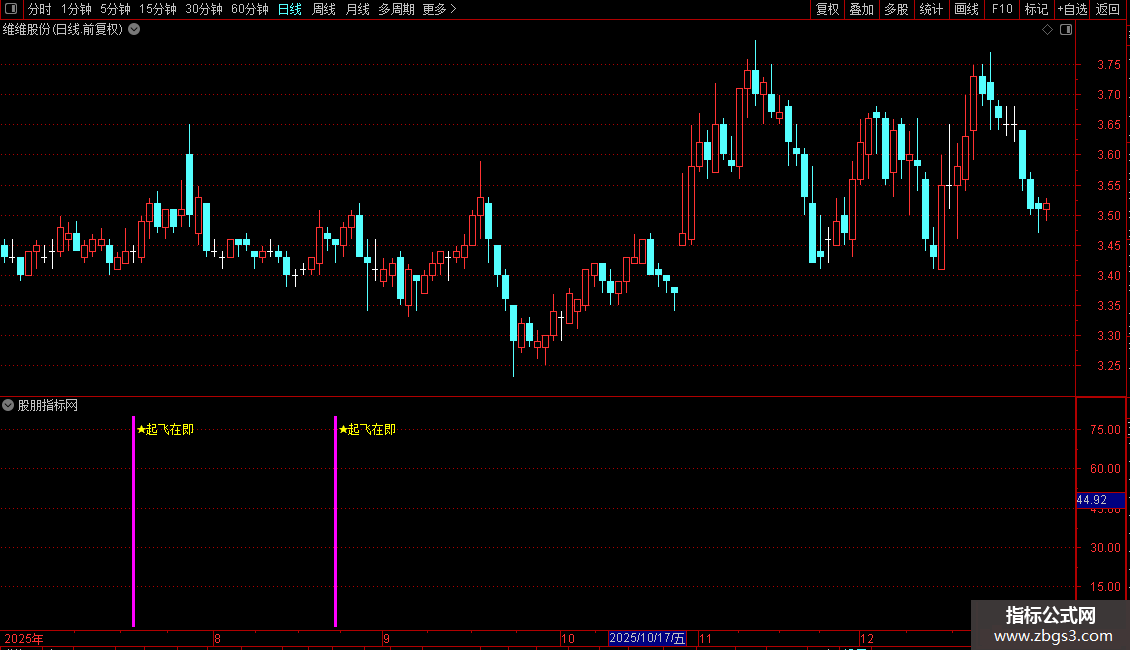Screen dimensions: 1130x650
Task: Click the 维维股份(日线.前复权) chart title
Action: 63,30
